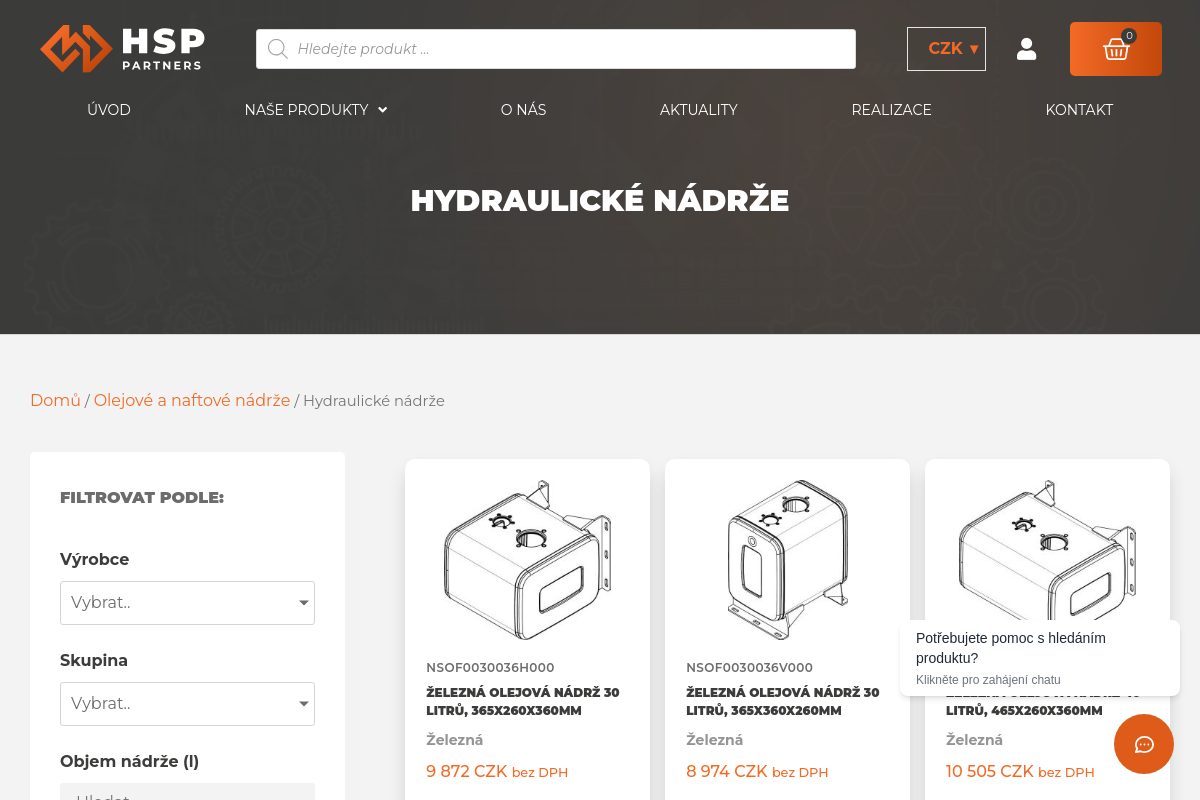Navigate to O nás page
Image resolution: width=1200 pixels, height=800 pixels.
pos(523,110)
